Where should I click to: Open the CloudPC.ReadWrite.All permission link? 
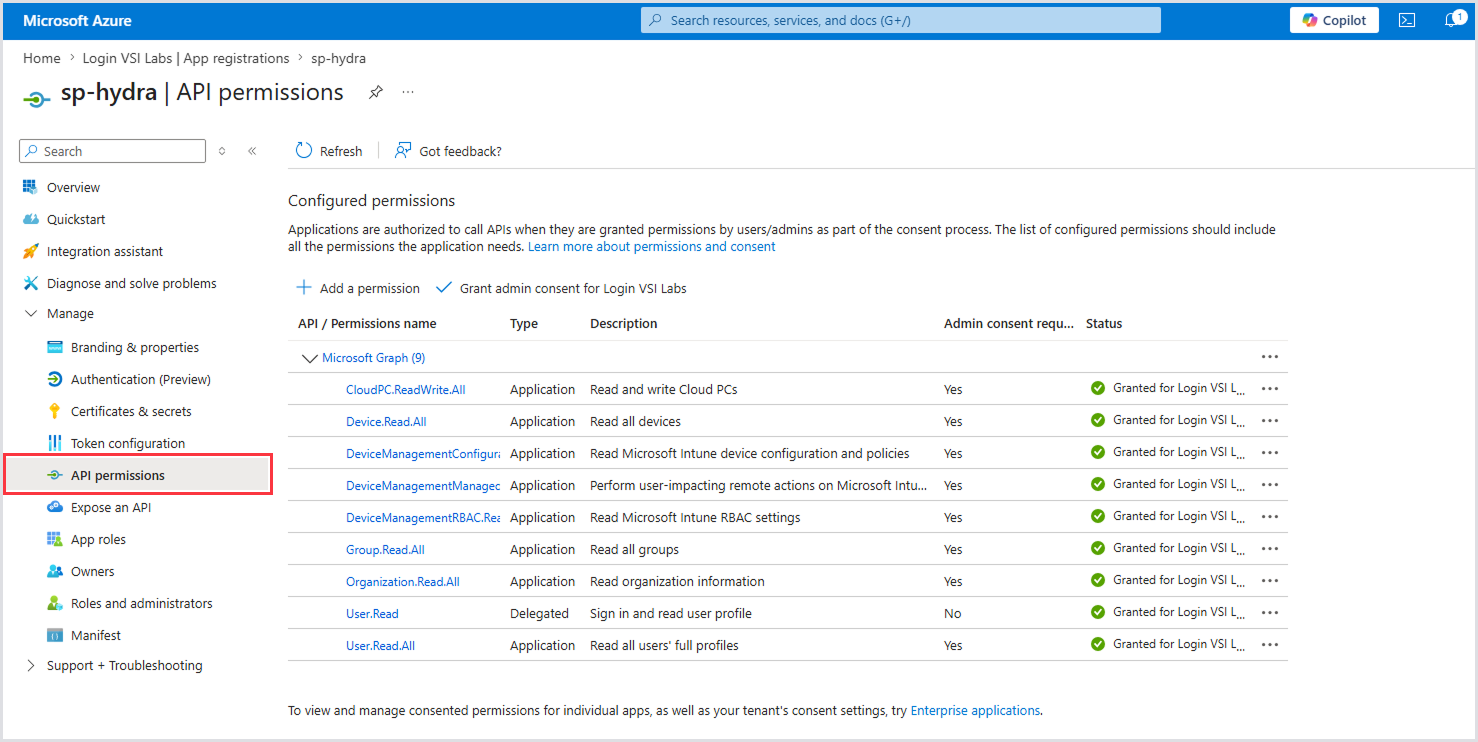point(406,389)
